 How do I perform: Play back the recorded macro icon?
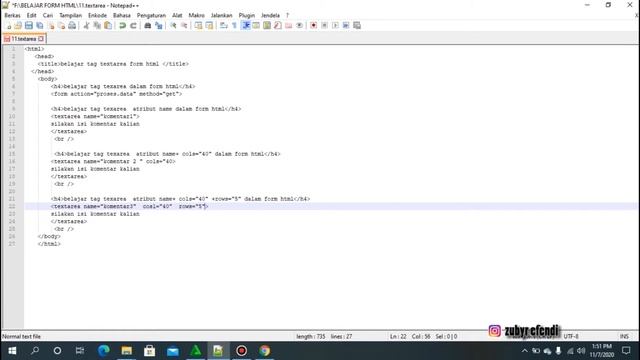[335, 26]
